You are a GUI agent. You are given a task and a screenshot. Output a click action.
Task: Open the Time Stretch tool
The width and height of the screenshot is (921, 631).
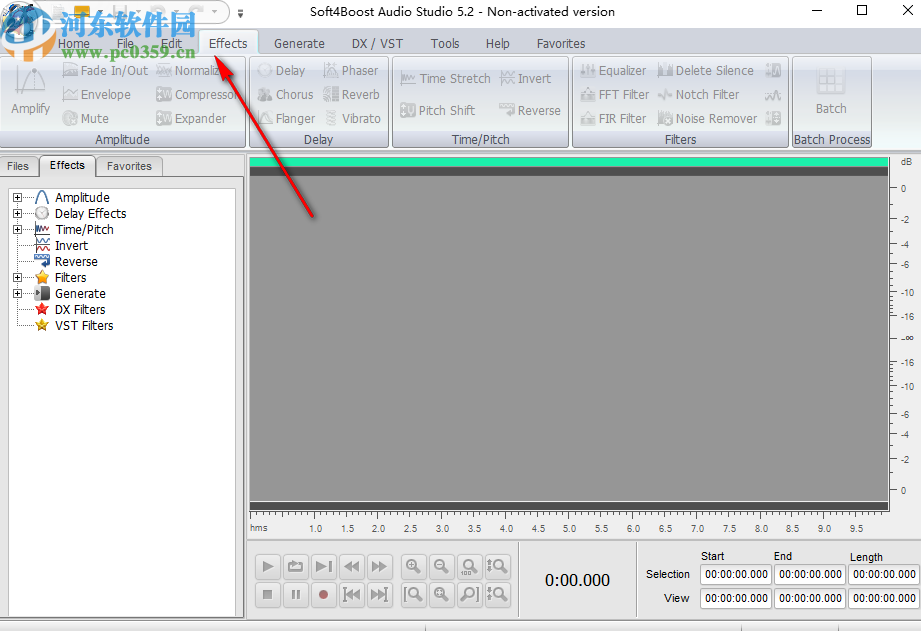click(x=445, y=79)
